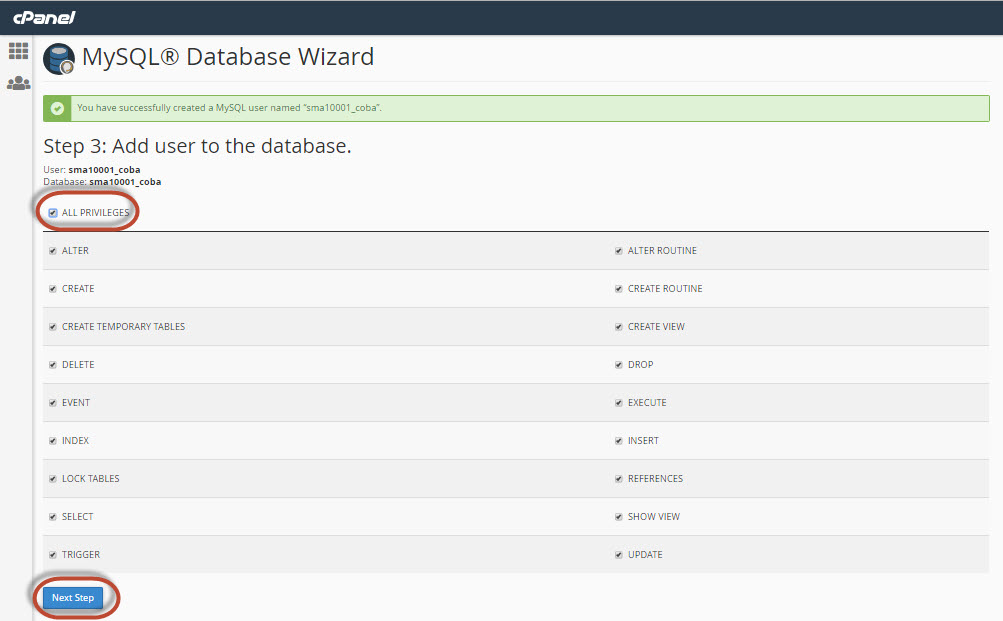Open the User Manager icon in sidebar
The width and height of the screenshot is (1003, 621).
tap(18, 83)
